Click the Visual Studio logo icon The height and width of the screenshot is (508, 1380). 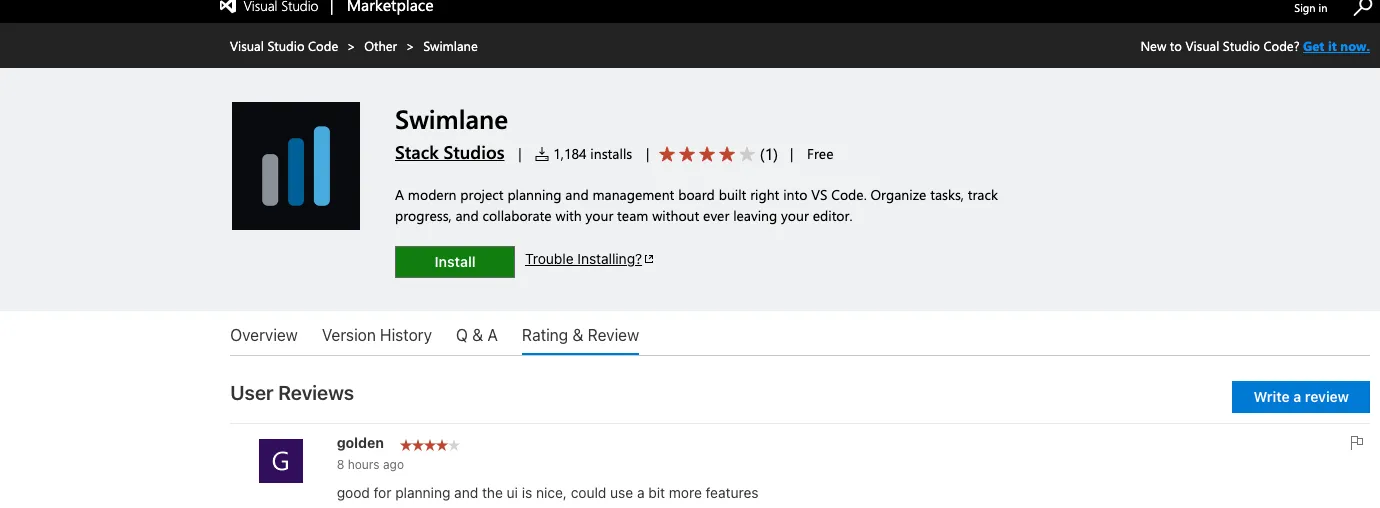point(228,6)
